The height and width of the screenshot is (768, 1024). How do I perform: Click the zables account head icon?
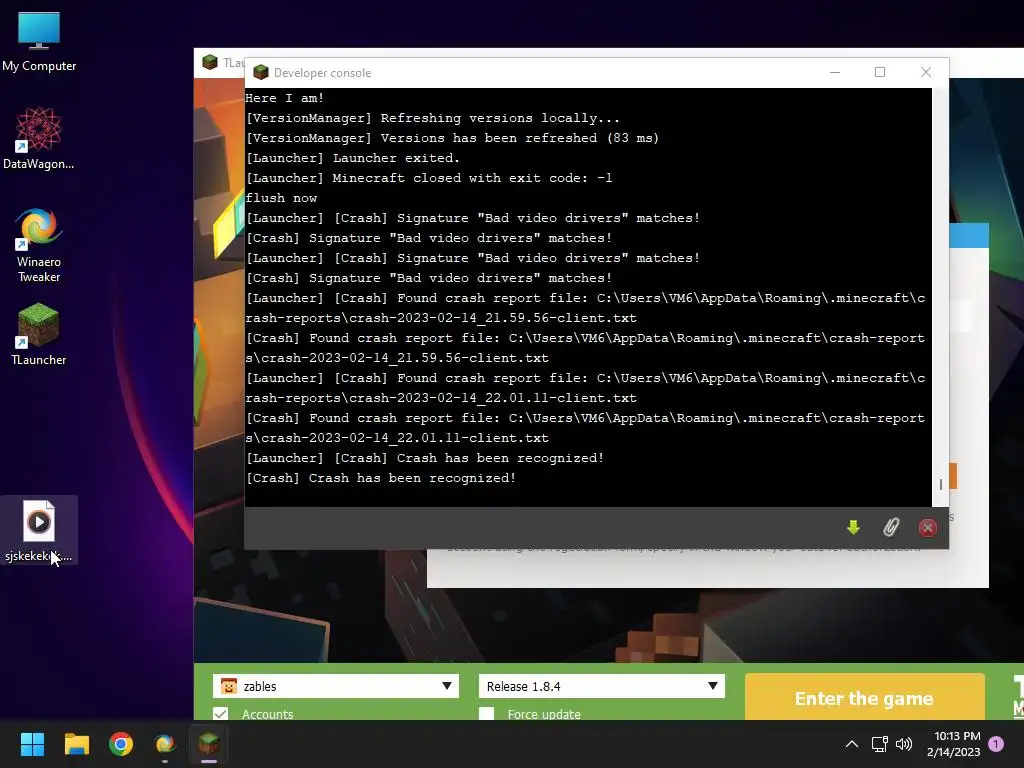[229, 686]
